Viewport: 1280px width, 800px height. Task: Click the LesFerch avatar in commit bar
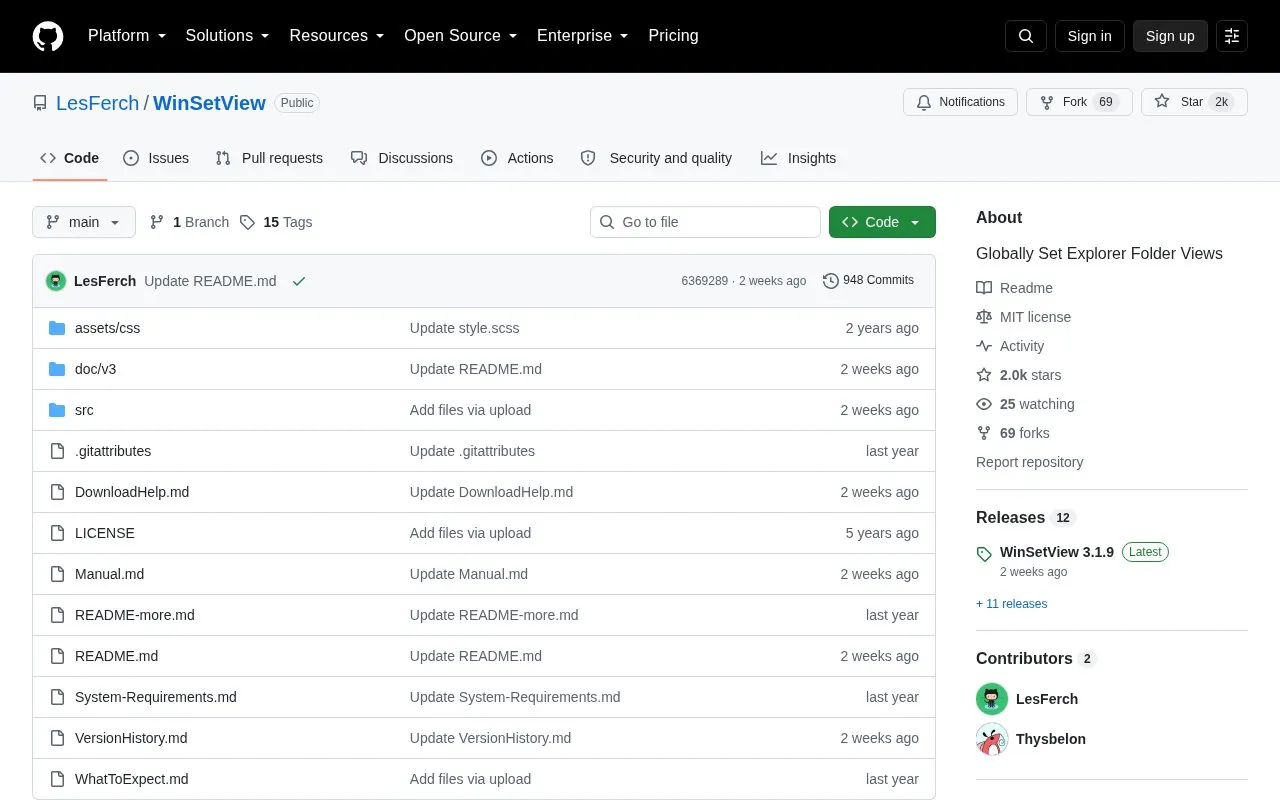pyautogui.click(x=56, y=281)
